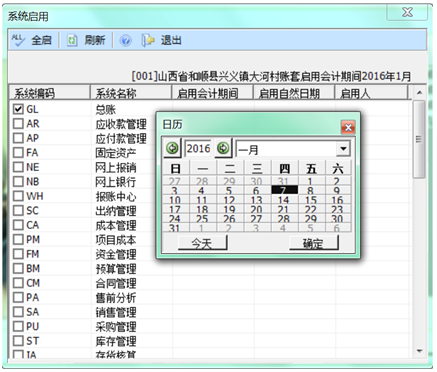437x372 pixels.
Task: Tick the SA 销售管理 checkbox
Action: pyautogui.click(x=18, y=312)
